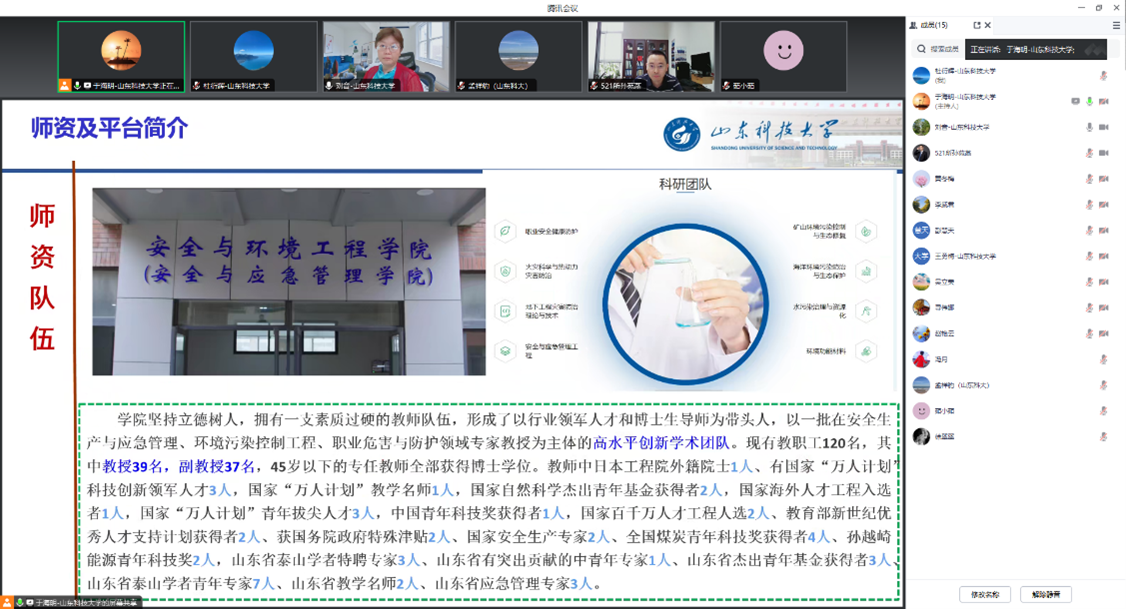Click the muted mic icon for 海月
This screenshot has height=609, width=1126.
pyautogui.click(x=1104, y=359)
